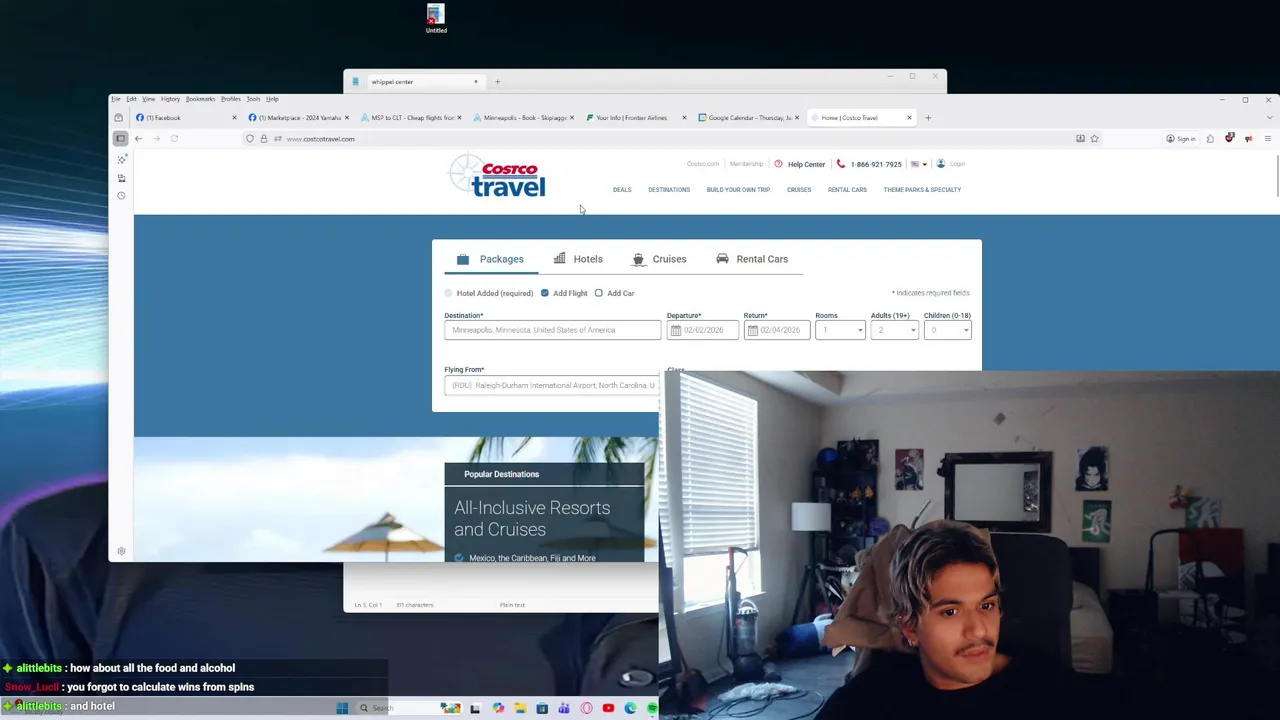This screenshot has width=1280, height=720.
Task: Click the Costco Travel logo
Action: [497, 176]
